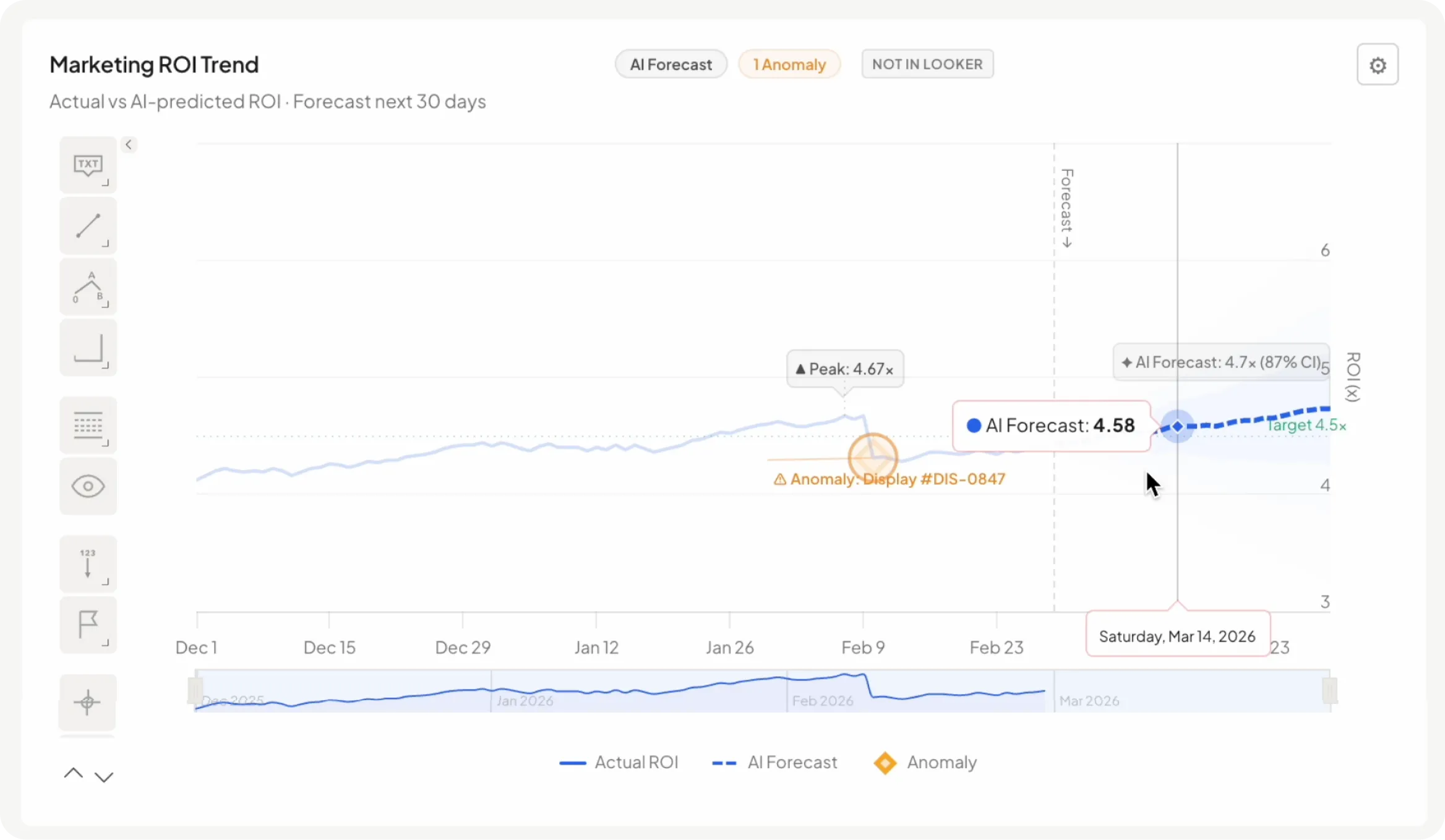The height and width of the screenshot is (840, 1445).
Task: Select the A-B measure annotation tool
Action: click(88, 287)
